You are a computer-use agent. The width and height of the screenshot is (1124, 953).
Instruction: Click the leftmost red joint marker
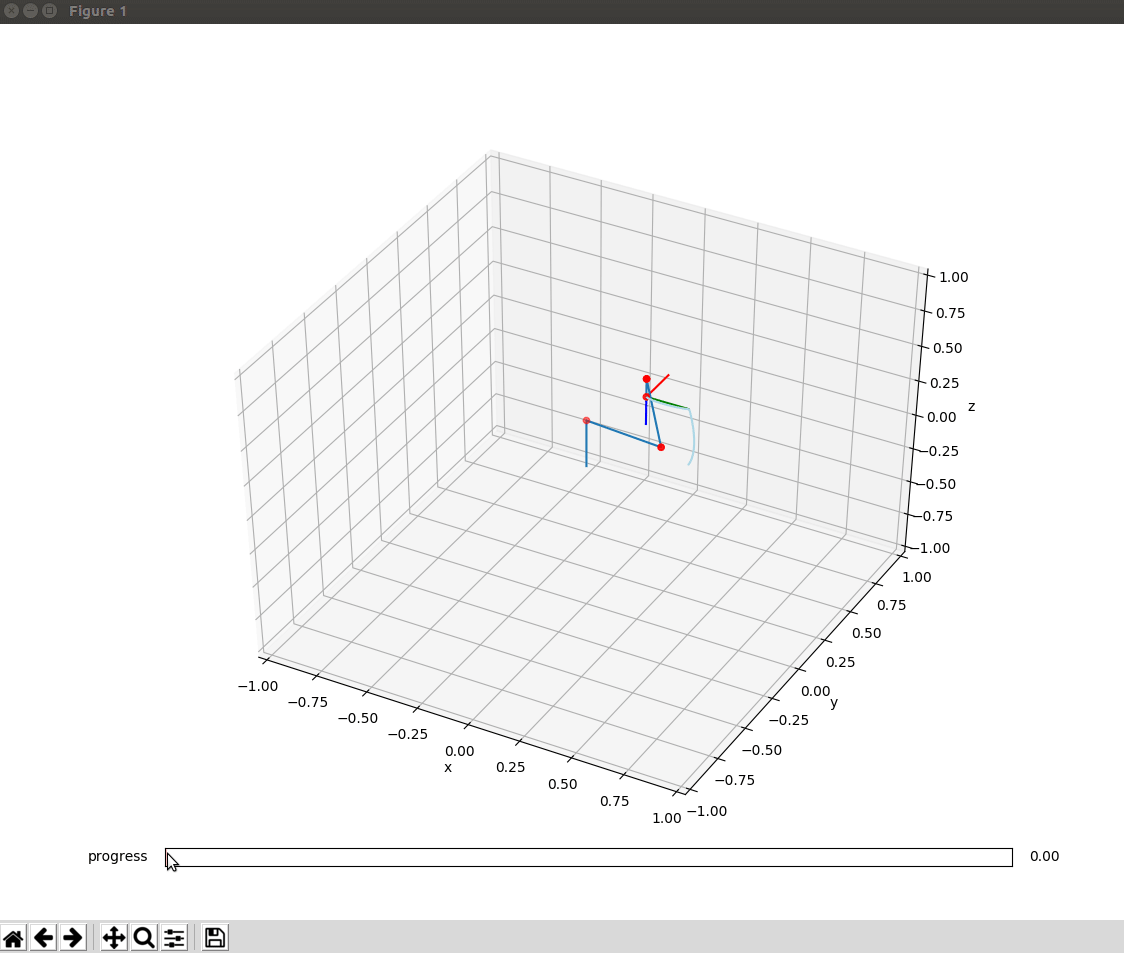pyautogui.click(x=586, y=420)
